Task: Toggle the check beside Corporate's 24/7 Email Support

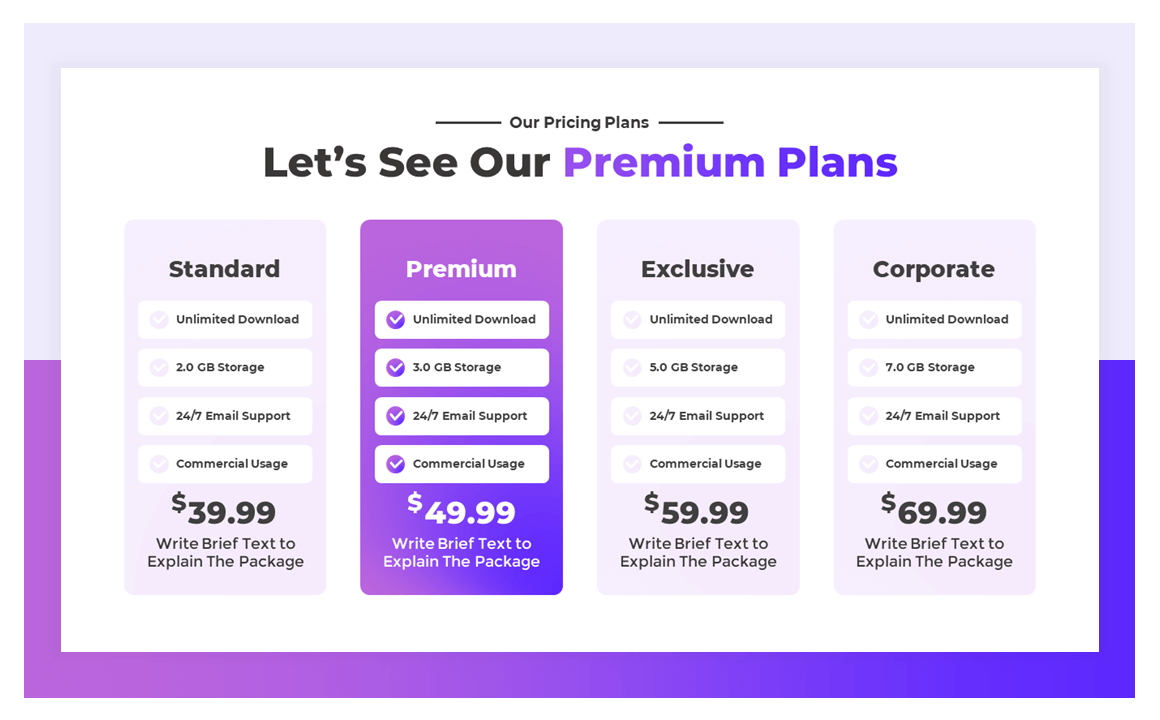Action: coord(867,416)
